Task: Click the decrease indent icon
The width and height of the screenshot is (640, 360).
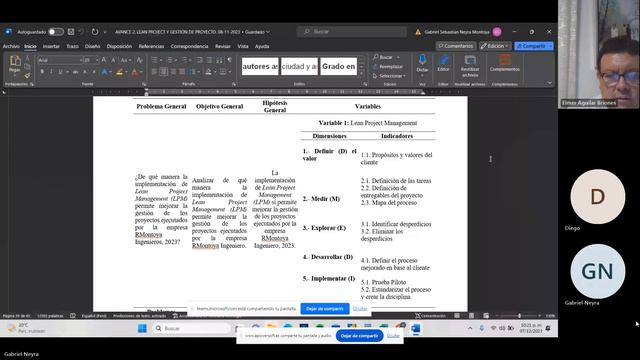Action: point(199,60)
